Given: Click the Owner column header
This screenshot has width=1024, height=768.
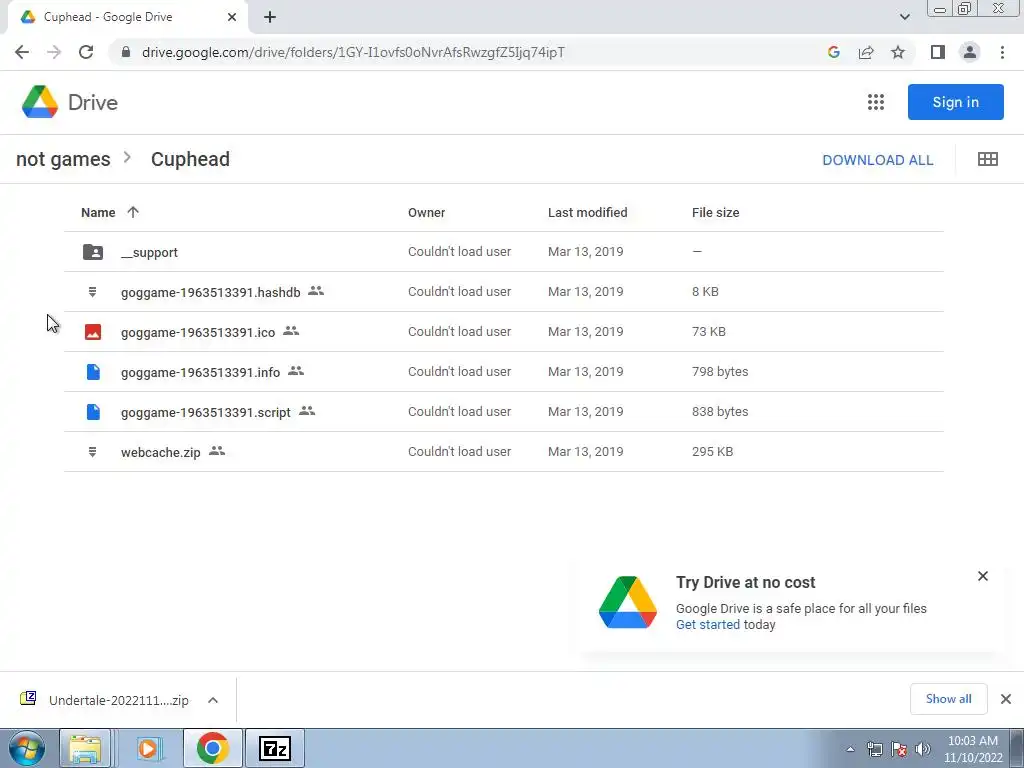Looking at the screenshot, I should point(426,212).
